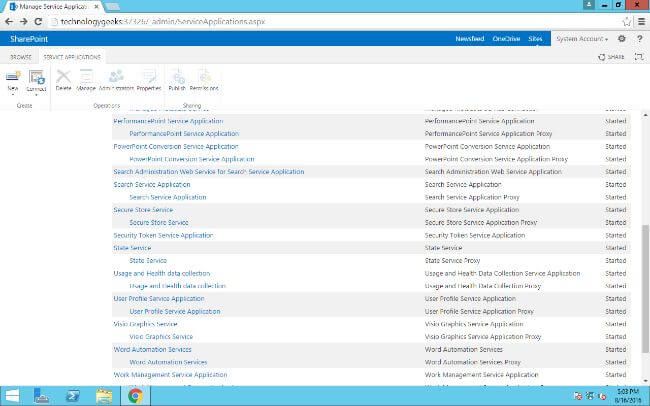The height and width of the screenshot is (406, 650).
Task: Click 'Word Automation Services Proxy' text
Action: [473, 362]
